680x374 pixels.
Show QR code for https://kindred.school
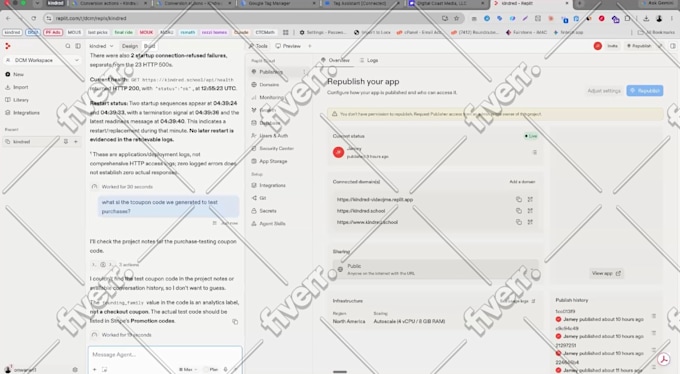pyautogui.click(x=530, y=211)
